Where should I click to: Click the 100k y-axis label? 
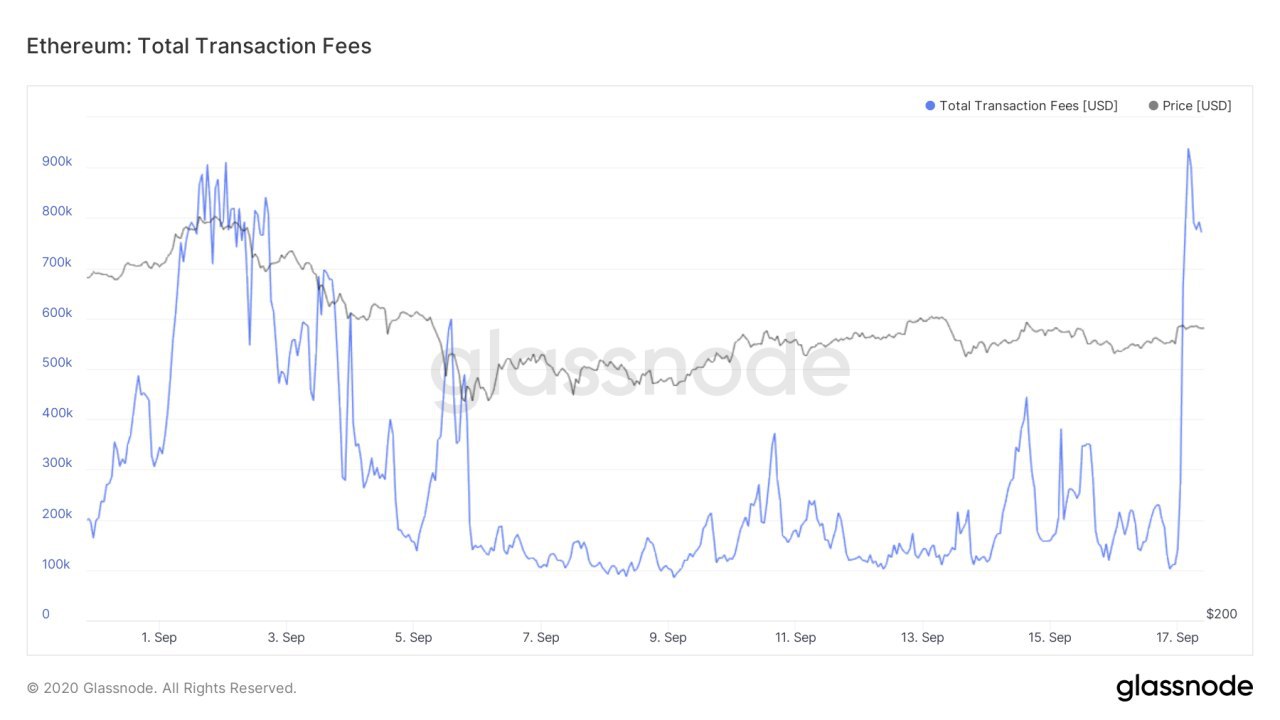(56, 564)
